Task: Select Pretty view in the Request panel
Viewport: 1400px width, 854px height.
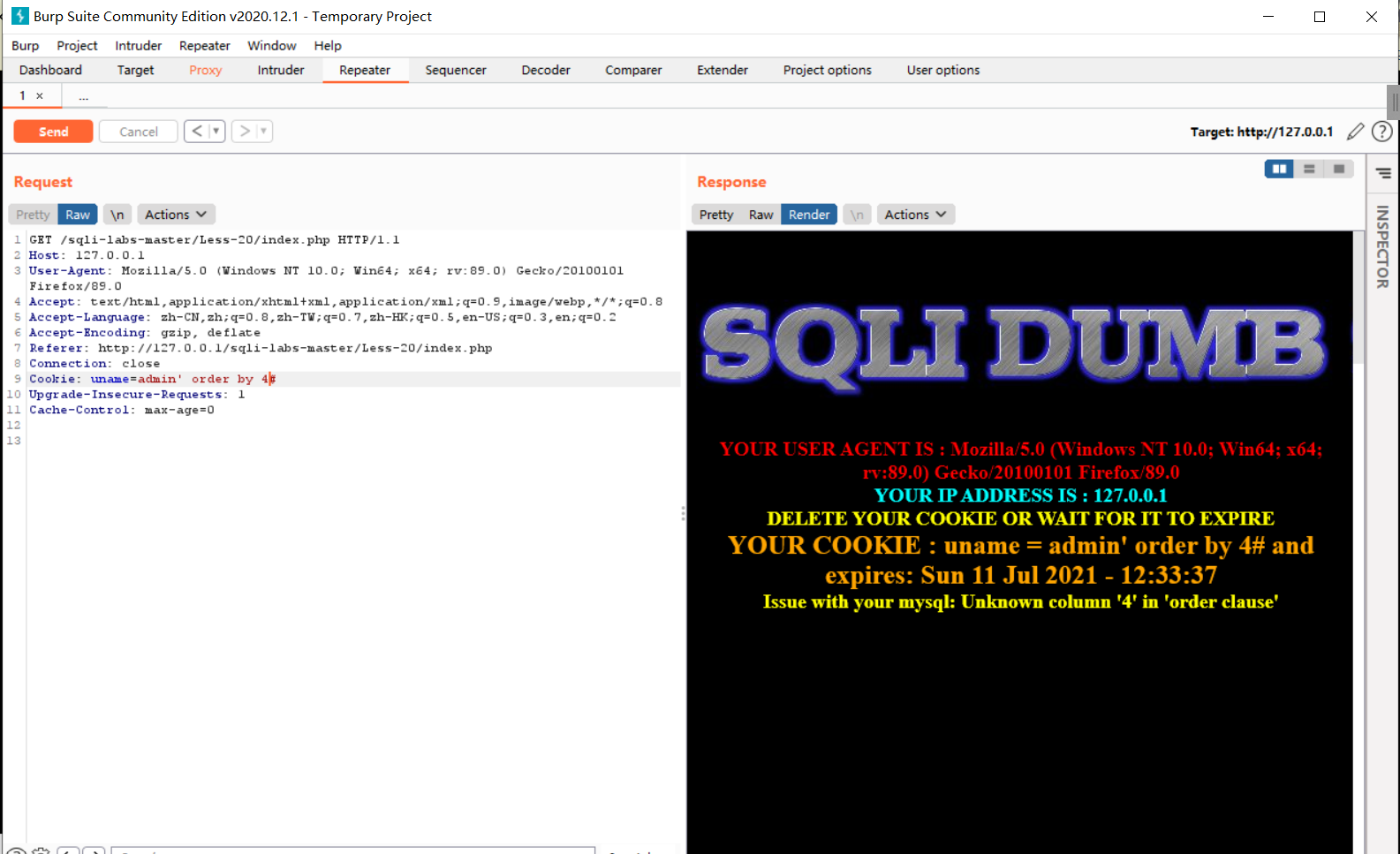Action: [x=33, y=215]
